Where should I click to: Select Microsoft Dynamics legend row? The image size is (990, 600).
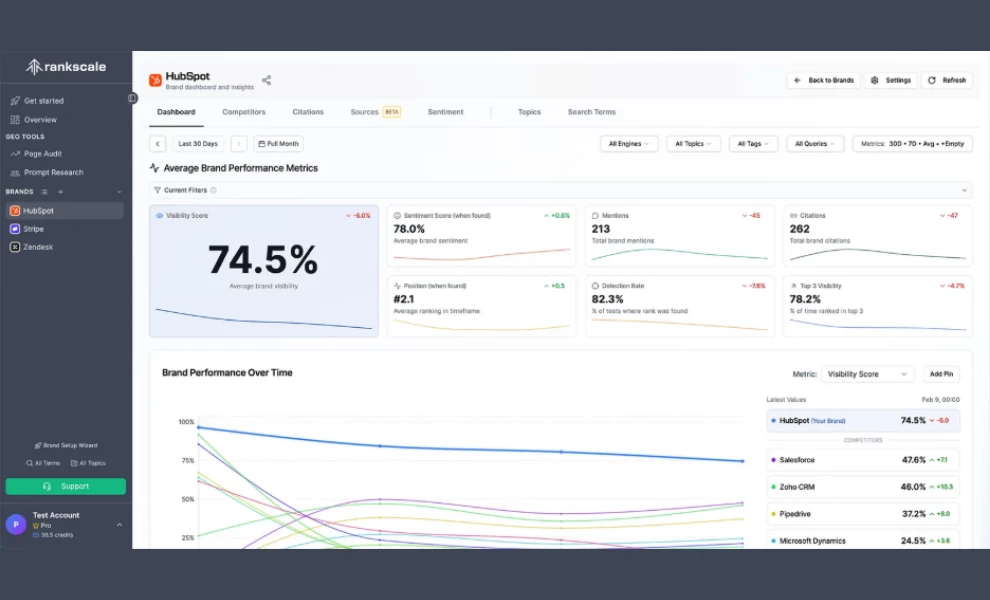point(863,541)
